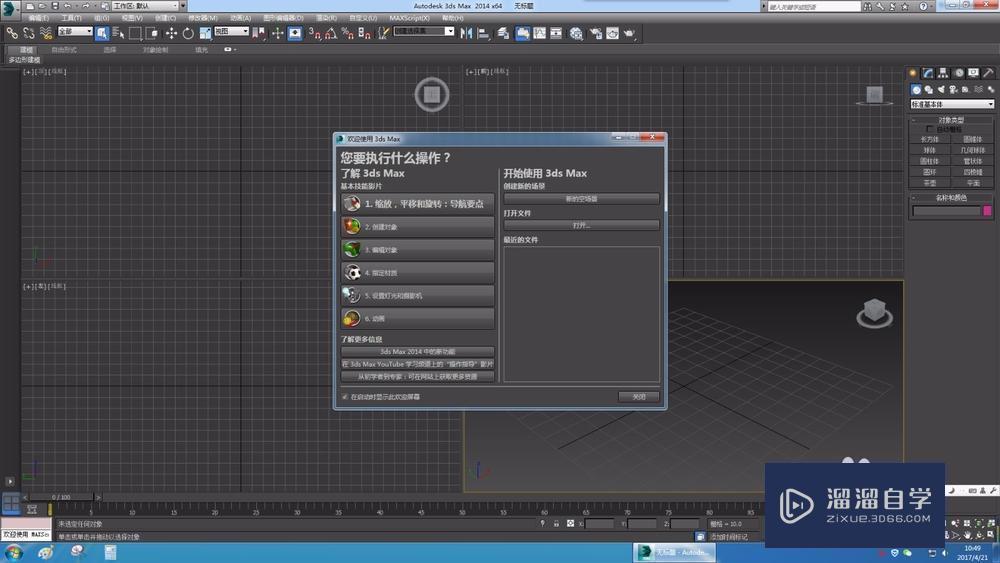Click the magenta object color swatch

987,210
